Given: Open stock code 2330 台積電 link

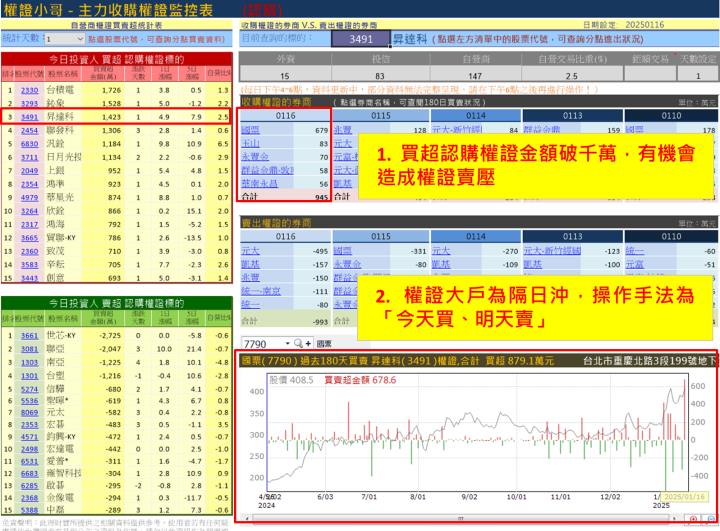Looking at the screenshot, I should 29,90.
